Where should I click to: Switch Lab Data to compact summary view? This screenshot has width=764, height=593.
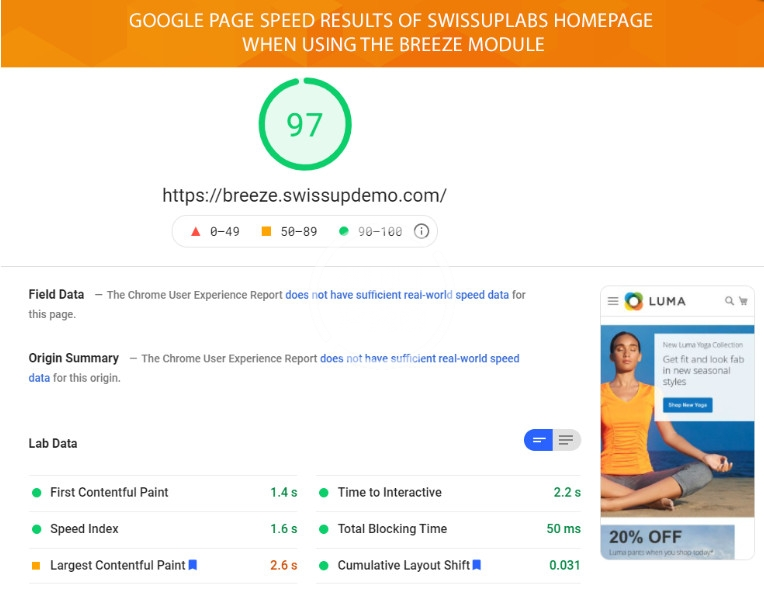[x=539, y=440]
